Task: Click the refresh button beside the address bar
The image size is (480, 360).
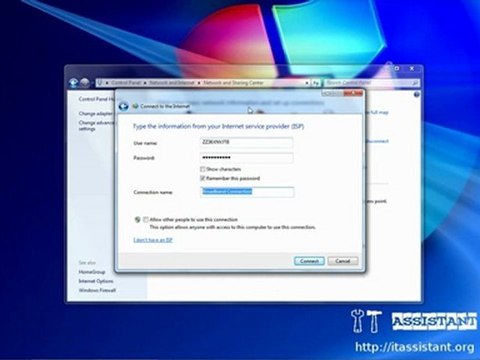Action: tap(316, 83)
